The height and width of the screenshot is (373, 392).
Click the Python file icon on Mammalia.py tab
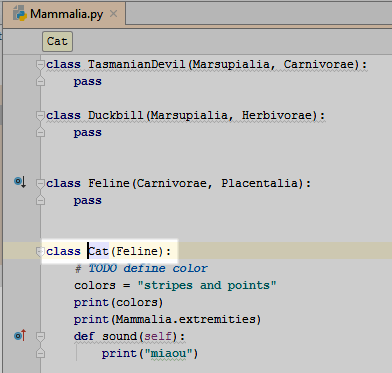[20, 14]
